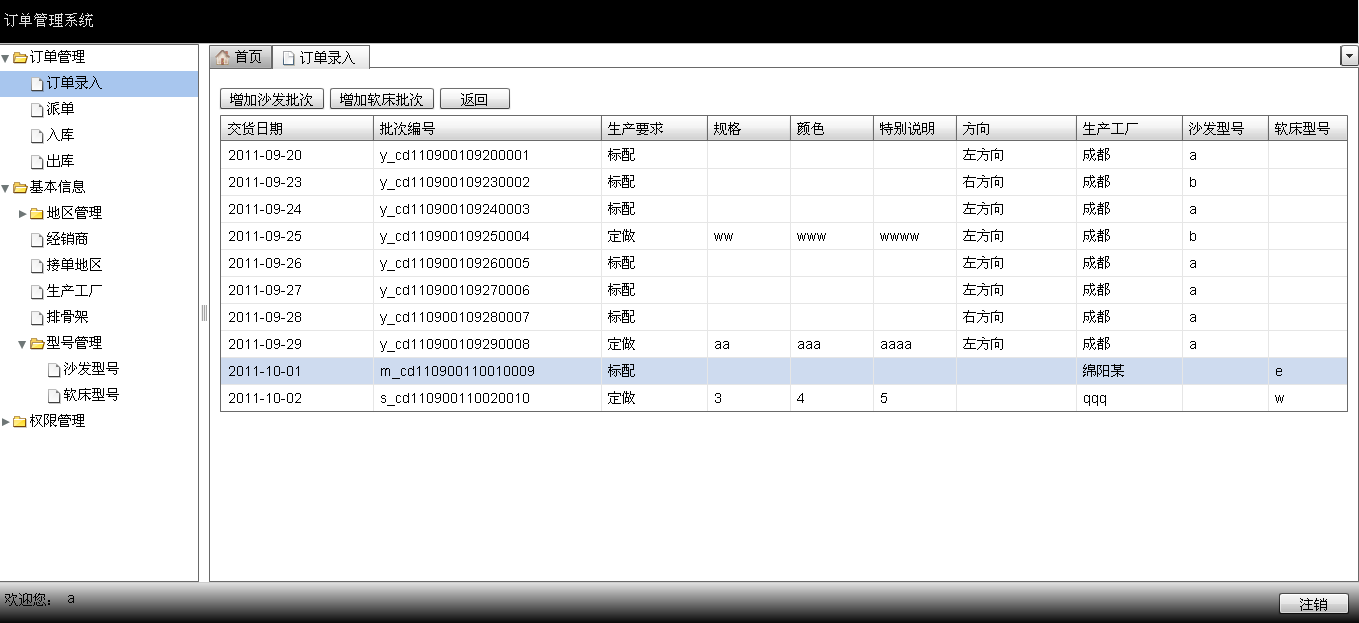Collapse the 型号管理 tree node
Viewport: 1359px width, 623px height.
click(x=23, y=343)
